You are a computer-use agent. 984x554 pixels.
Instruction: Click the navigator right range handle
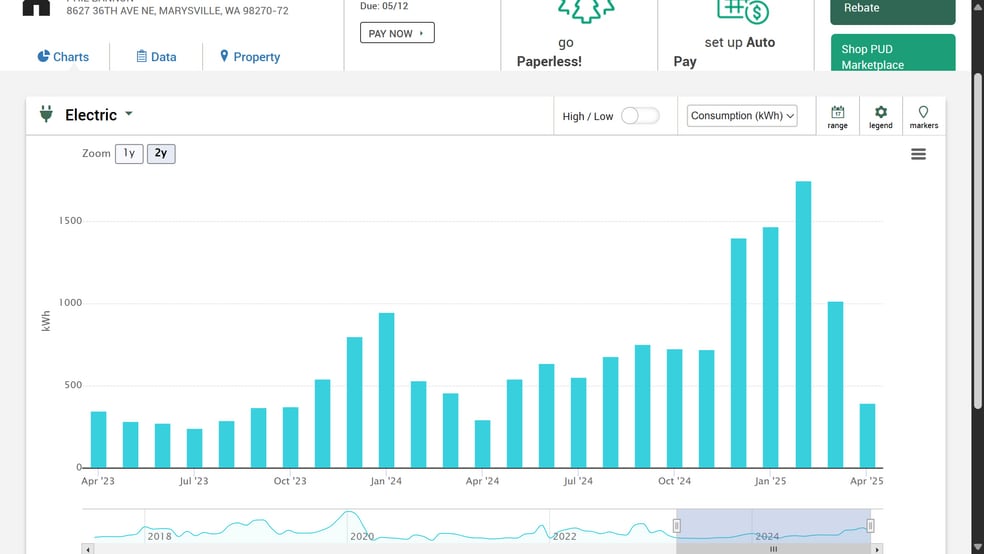click(870, 526)
